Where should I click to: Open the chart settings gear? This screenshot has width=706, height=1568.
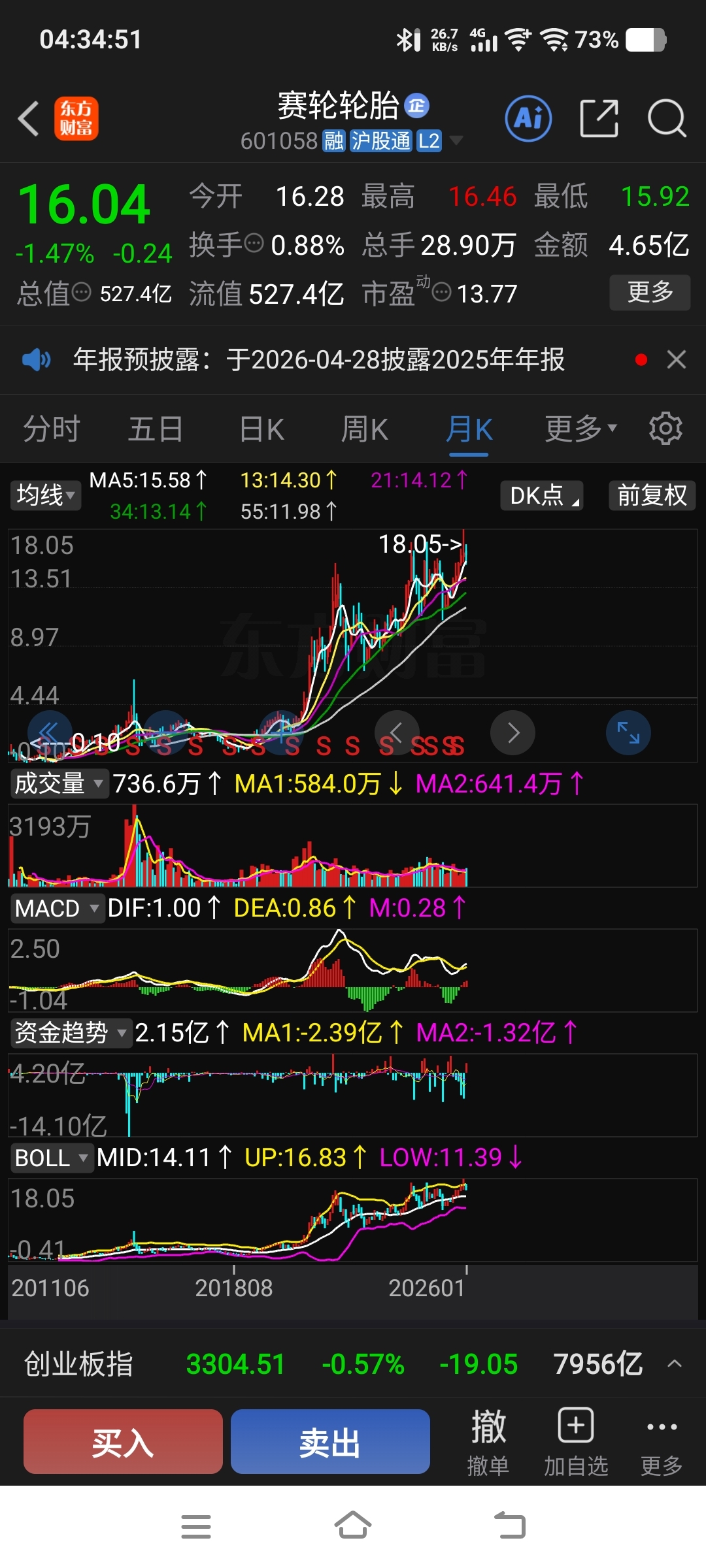point(665,429)
